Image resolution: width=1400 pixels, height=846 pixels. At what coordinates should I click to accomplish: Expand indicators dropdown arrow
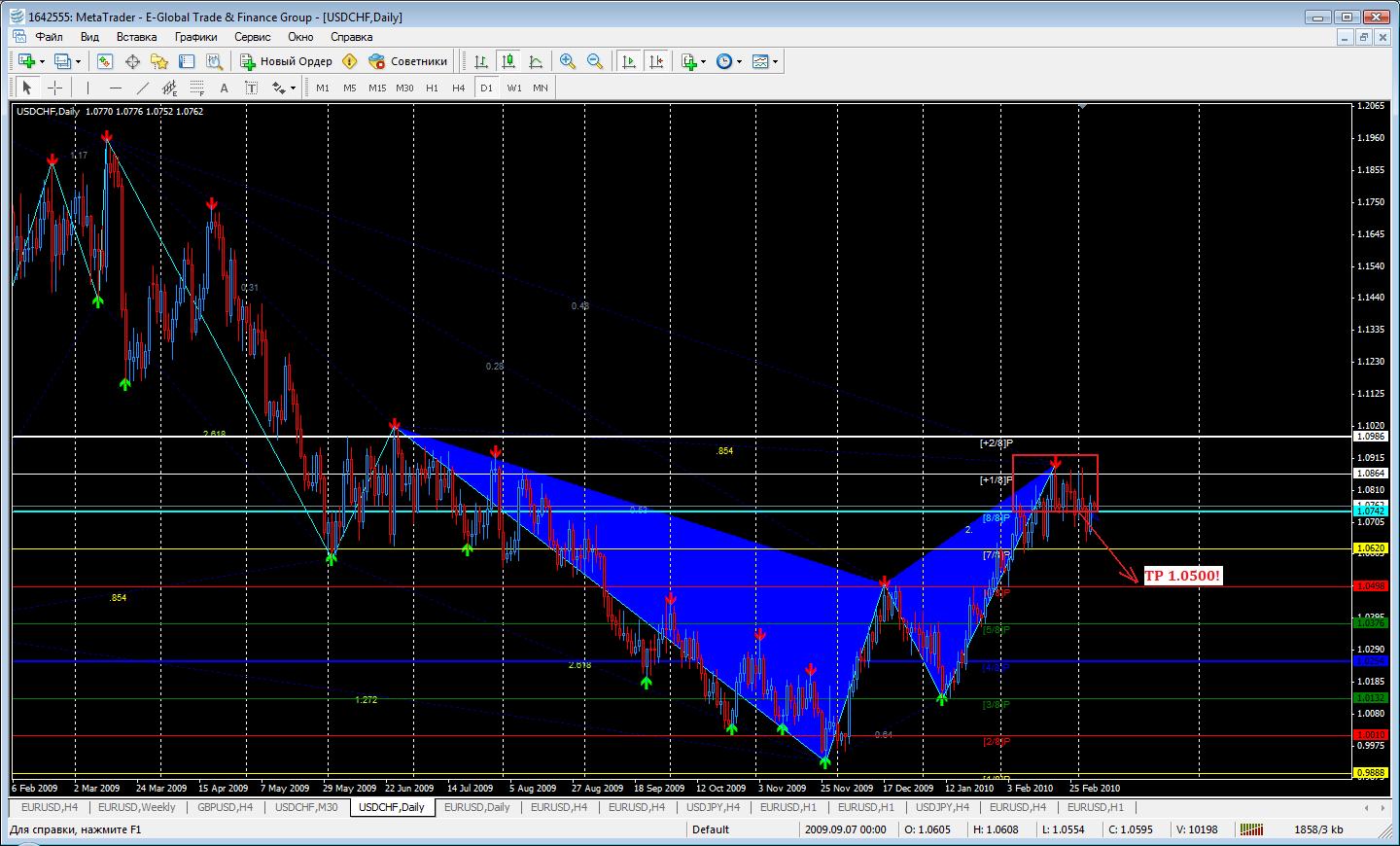click(x=704, y=61)
